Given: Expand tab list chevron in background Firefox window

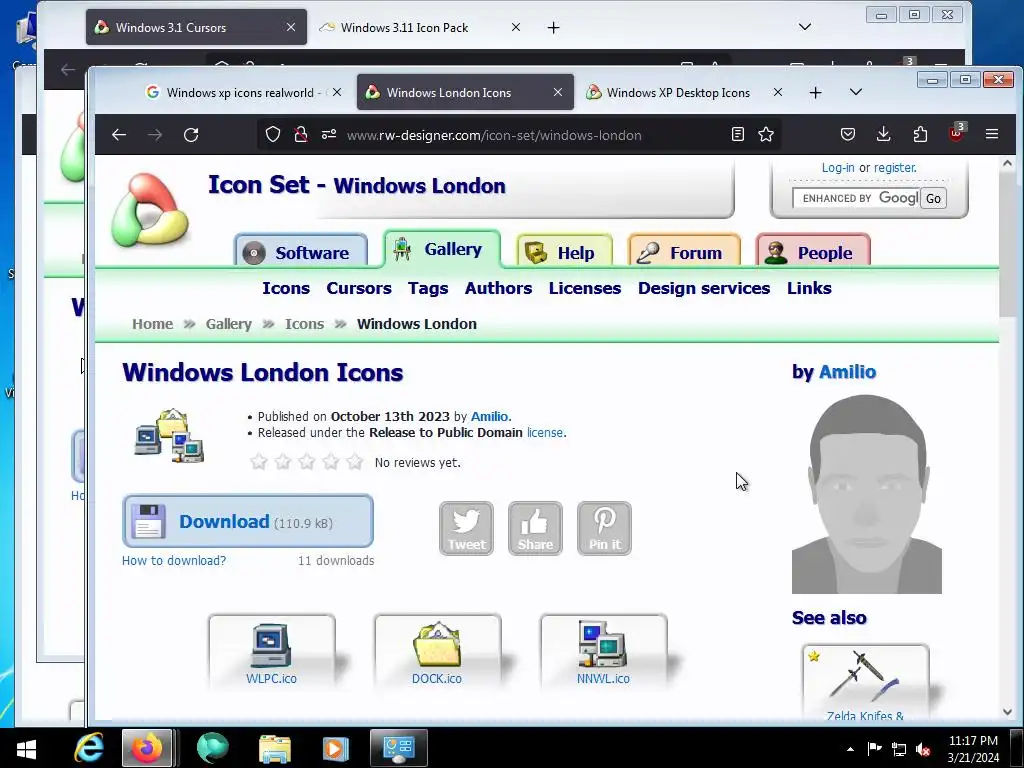Looking at the screenshot, I should click(805, 27).
